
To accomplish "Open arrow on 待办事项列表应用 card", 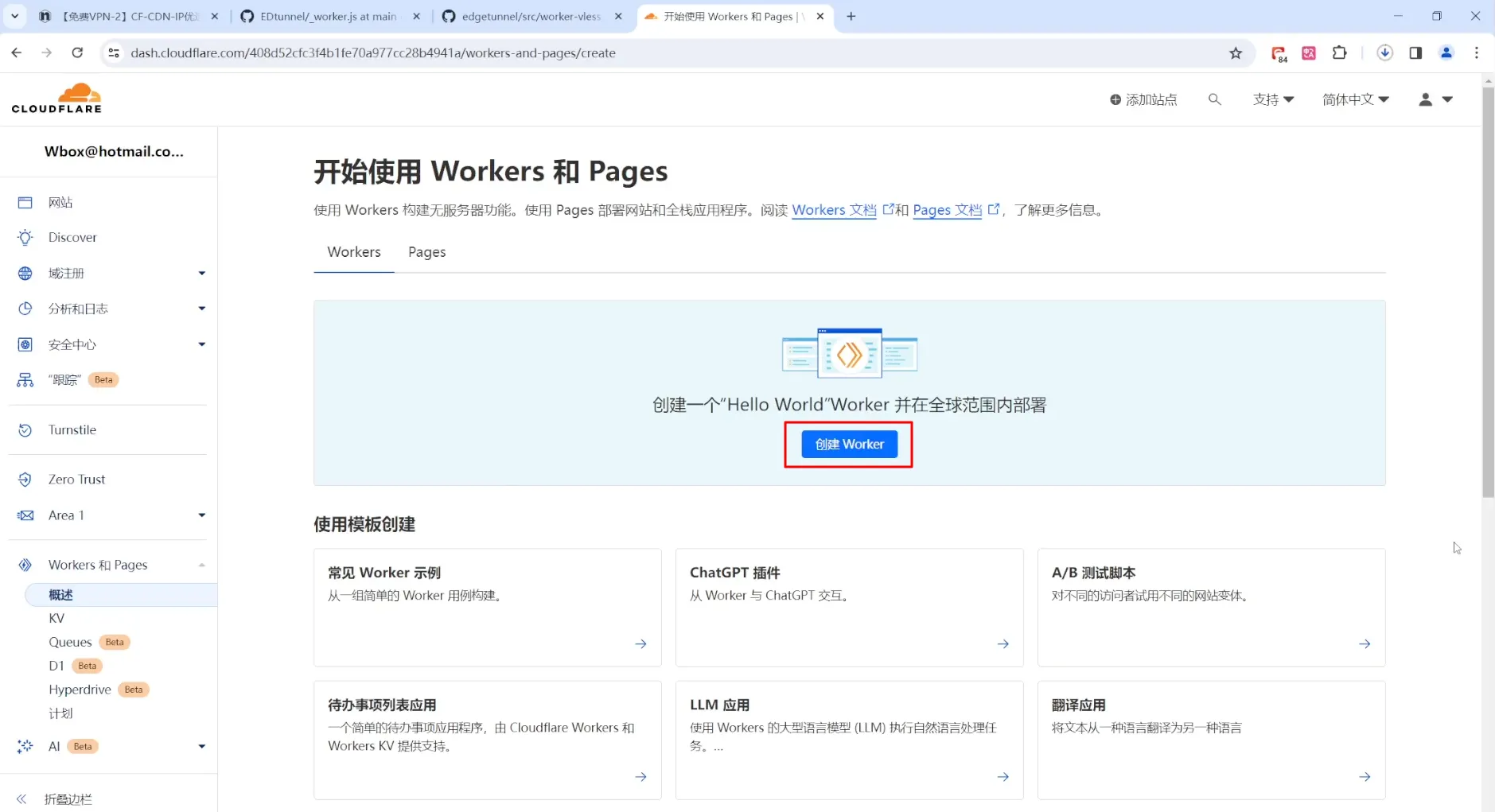I will click(640, 777).
